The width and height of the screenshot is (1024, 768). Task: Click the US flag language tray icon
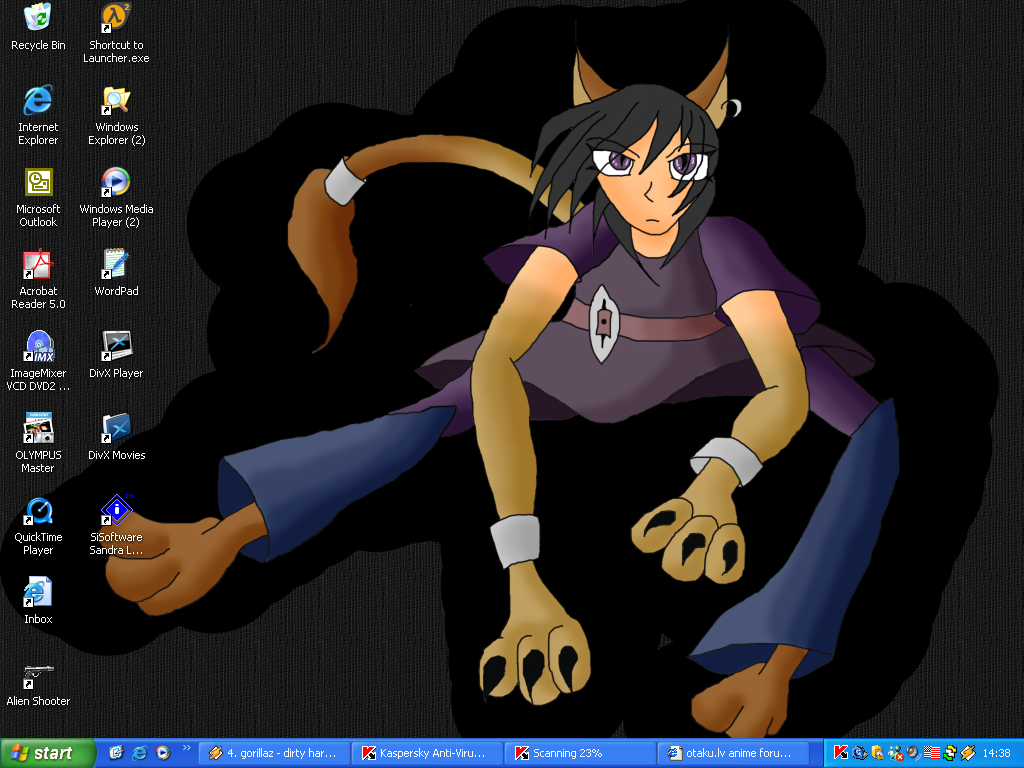[x=932, y=753]
